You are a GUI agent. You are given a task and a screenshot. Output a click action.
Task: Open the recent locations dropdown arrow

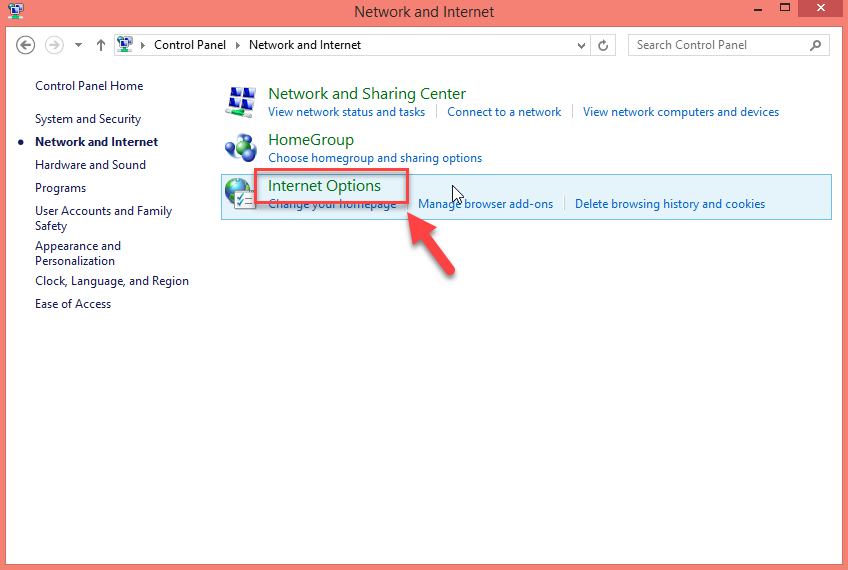[78, 45]
